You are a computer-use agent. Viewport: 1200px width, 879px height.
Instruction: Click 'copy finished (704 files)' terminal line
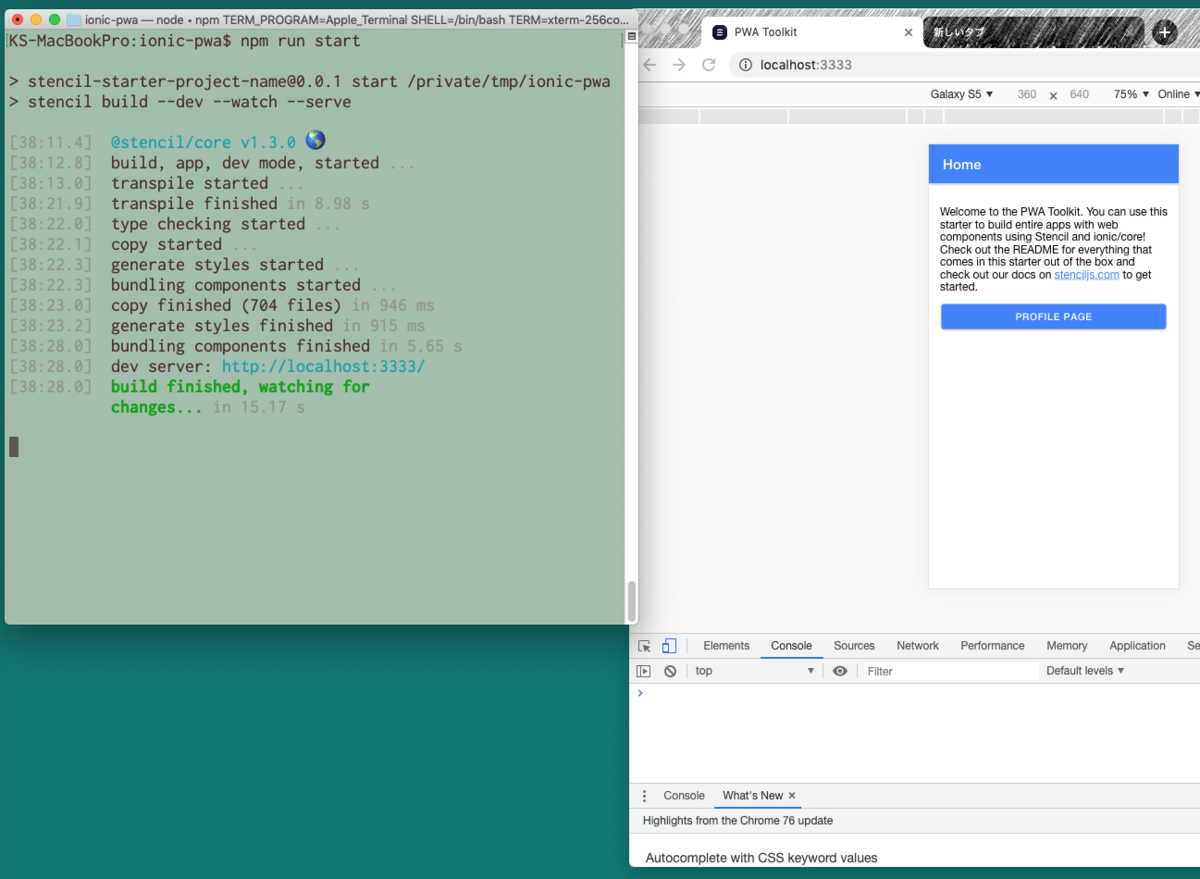226,305
